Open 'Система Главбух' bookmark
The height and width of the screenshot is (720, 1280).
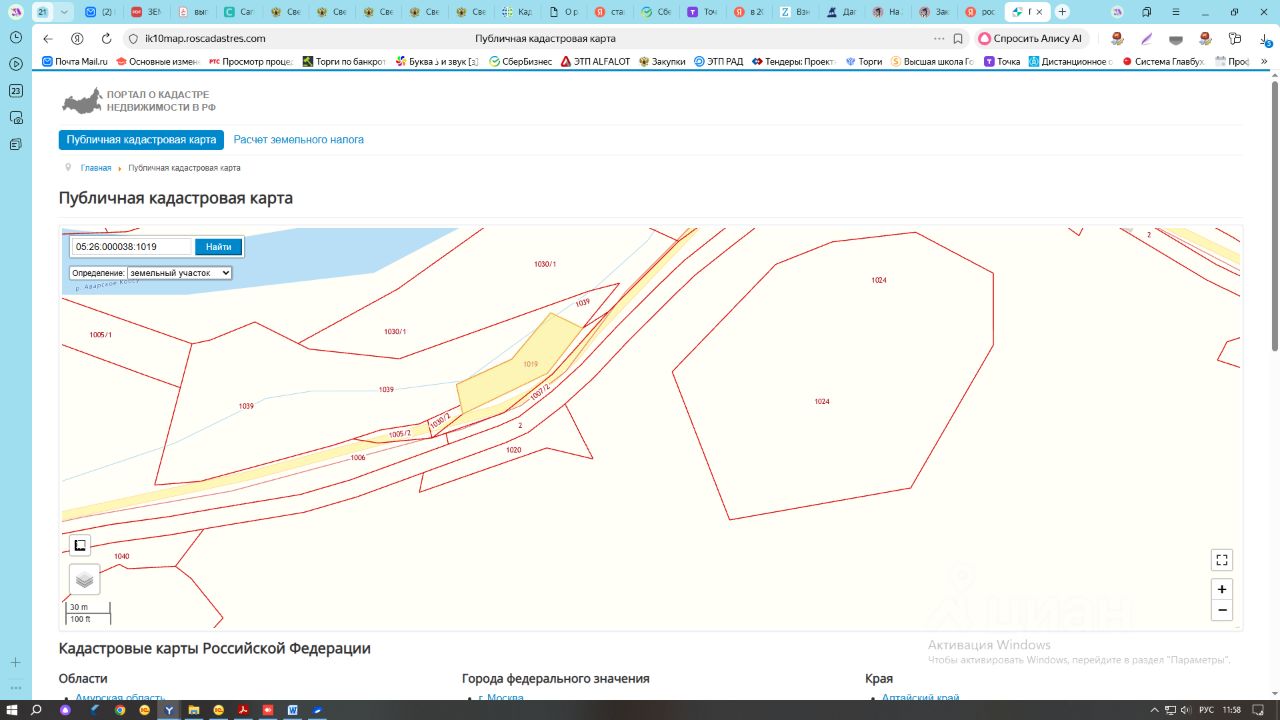pyautogui.click(x=1163, y=61)
